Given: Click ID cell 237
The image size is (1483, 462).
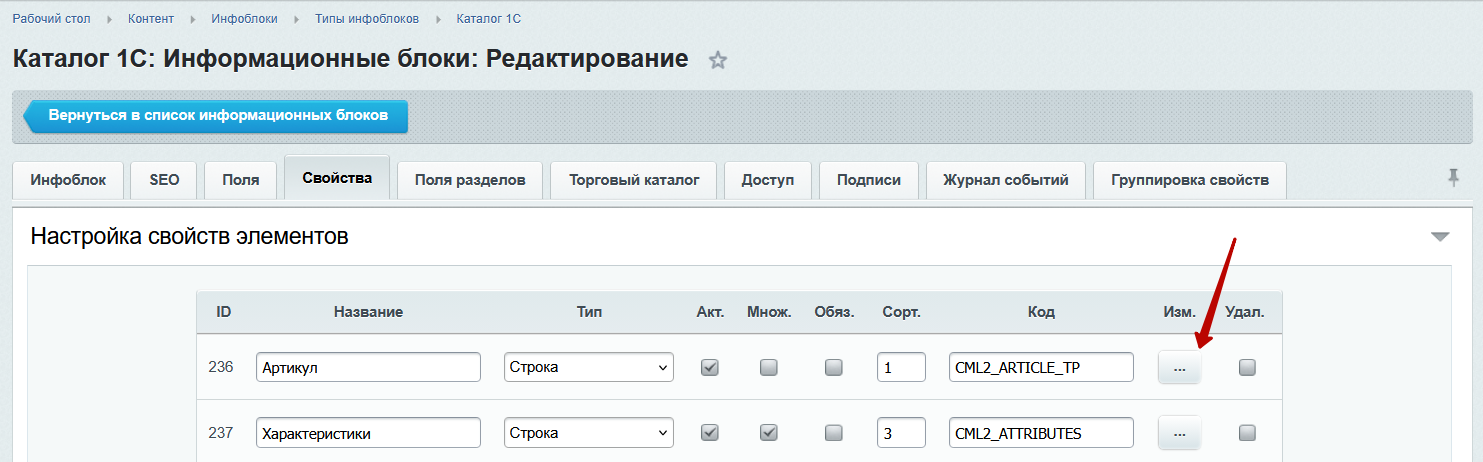Looking at the screenshot, I should 221,433.
